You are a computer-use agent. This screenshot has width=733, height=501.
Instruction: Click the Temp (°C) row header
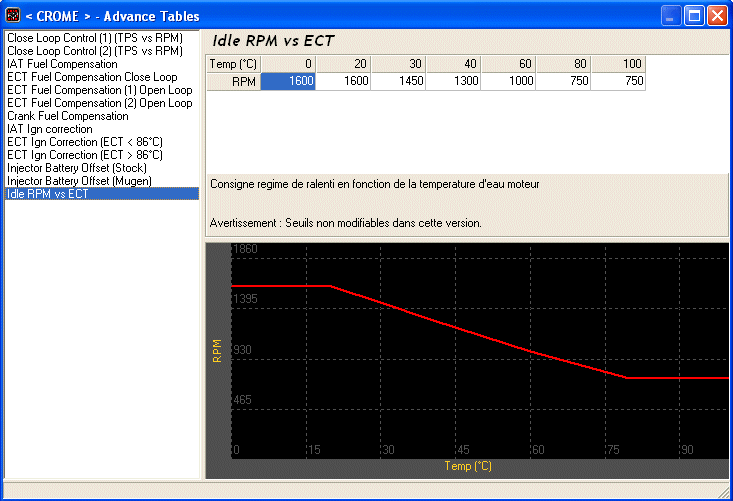coord(233,64)
